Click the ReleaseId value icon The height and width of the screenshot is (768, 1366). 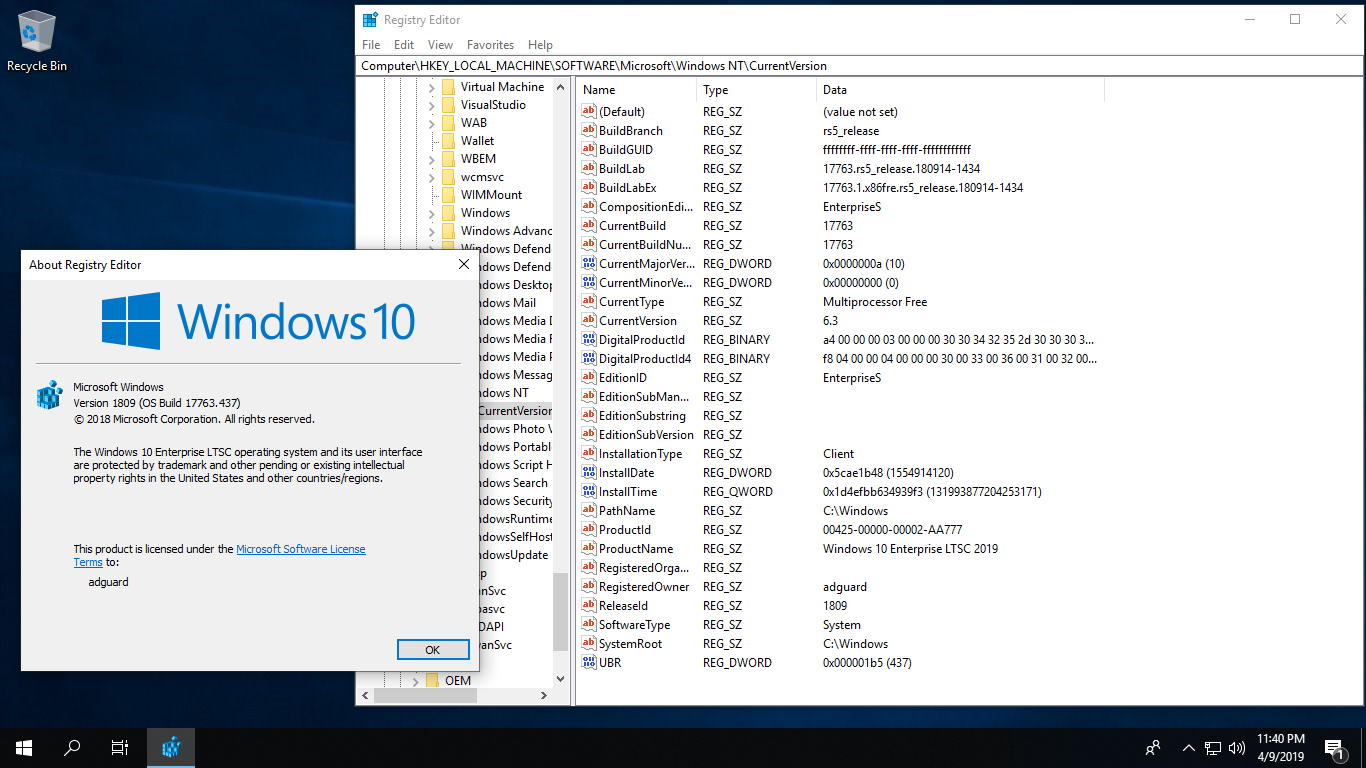(589, 605)
